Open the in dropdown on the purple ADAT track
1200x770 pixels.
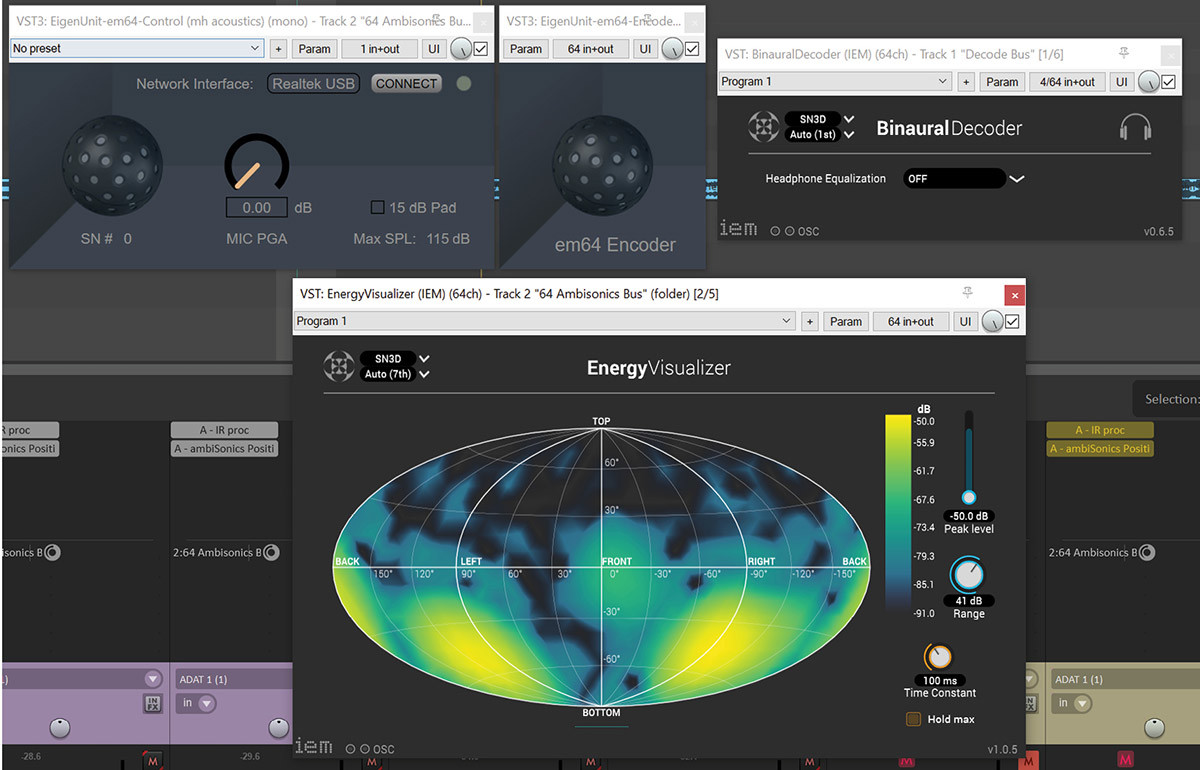[x=198, y=703]
